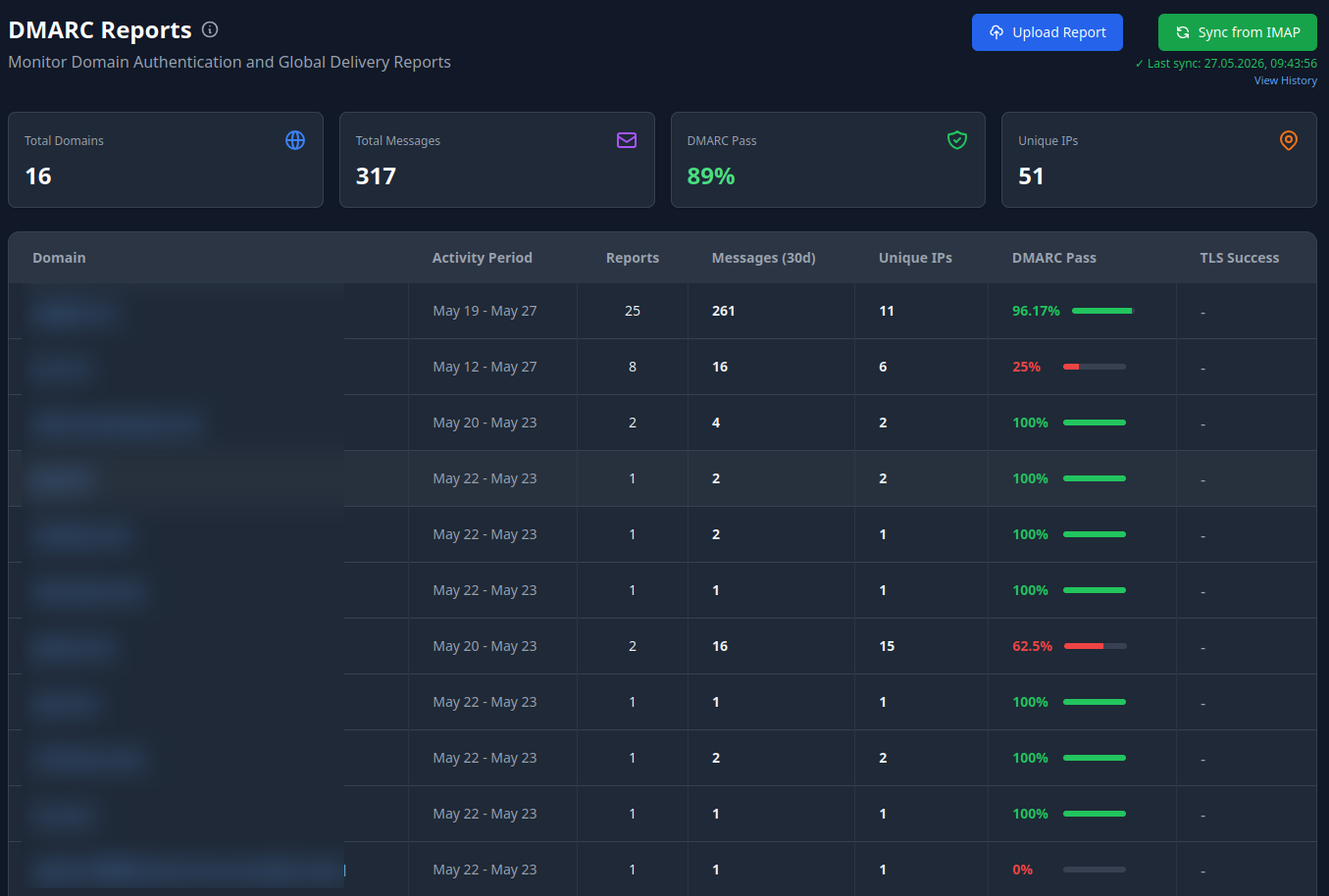The height and width of the screenshot is (896, 1329).
Task: Upload a new DMARC report
Action: (1048, 32)
